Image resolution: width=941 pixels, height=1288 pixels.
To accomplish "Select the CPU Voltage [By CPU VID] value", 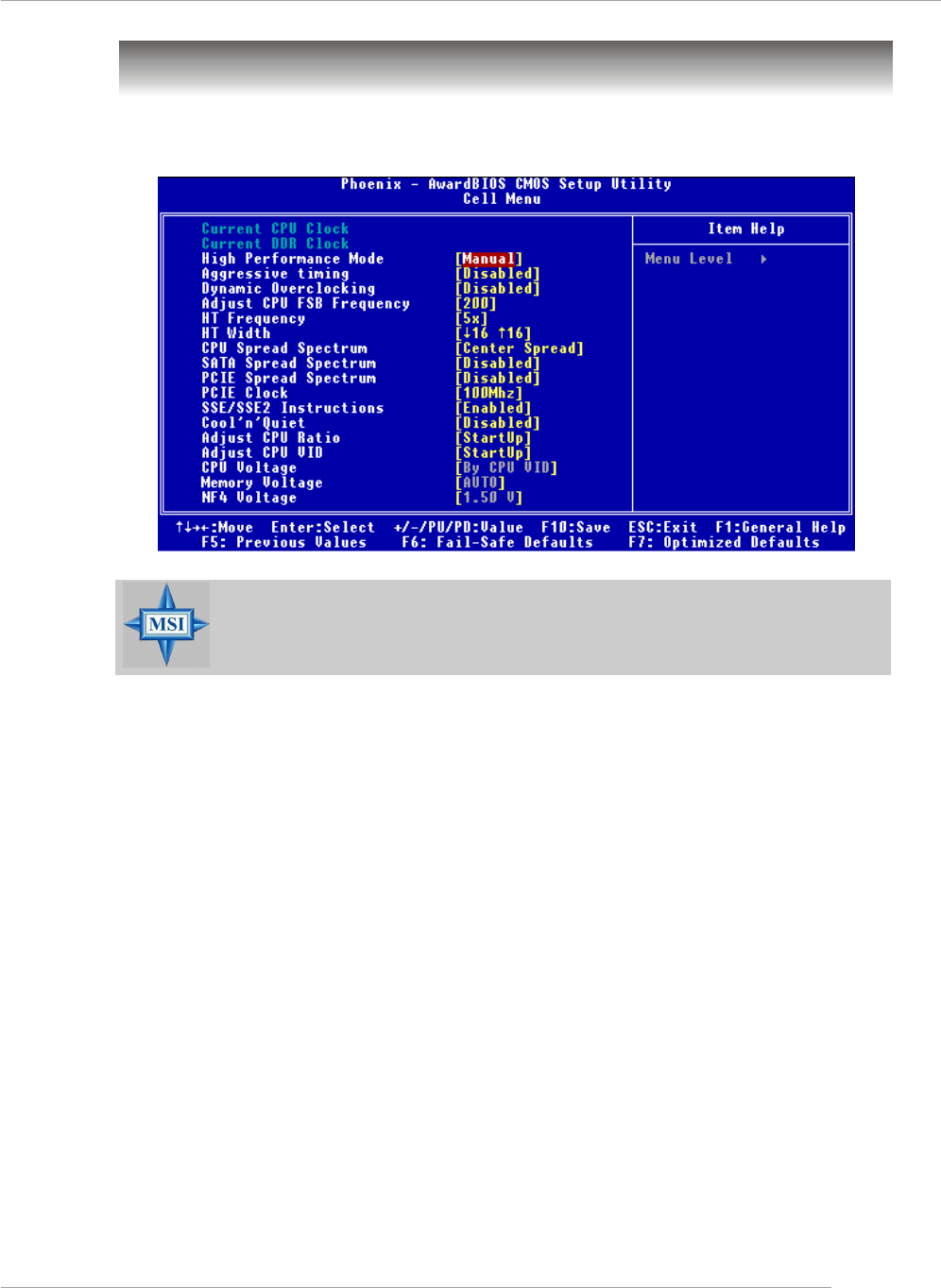I will tap(506, 468).
